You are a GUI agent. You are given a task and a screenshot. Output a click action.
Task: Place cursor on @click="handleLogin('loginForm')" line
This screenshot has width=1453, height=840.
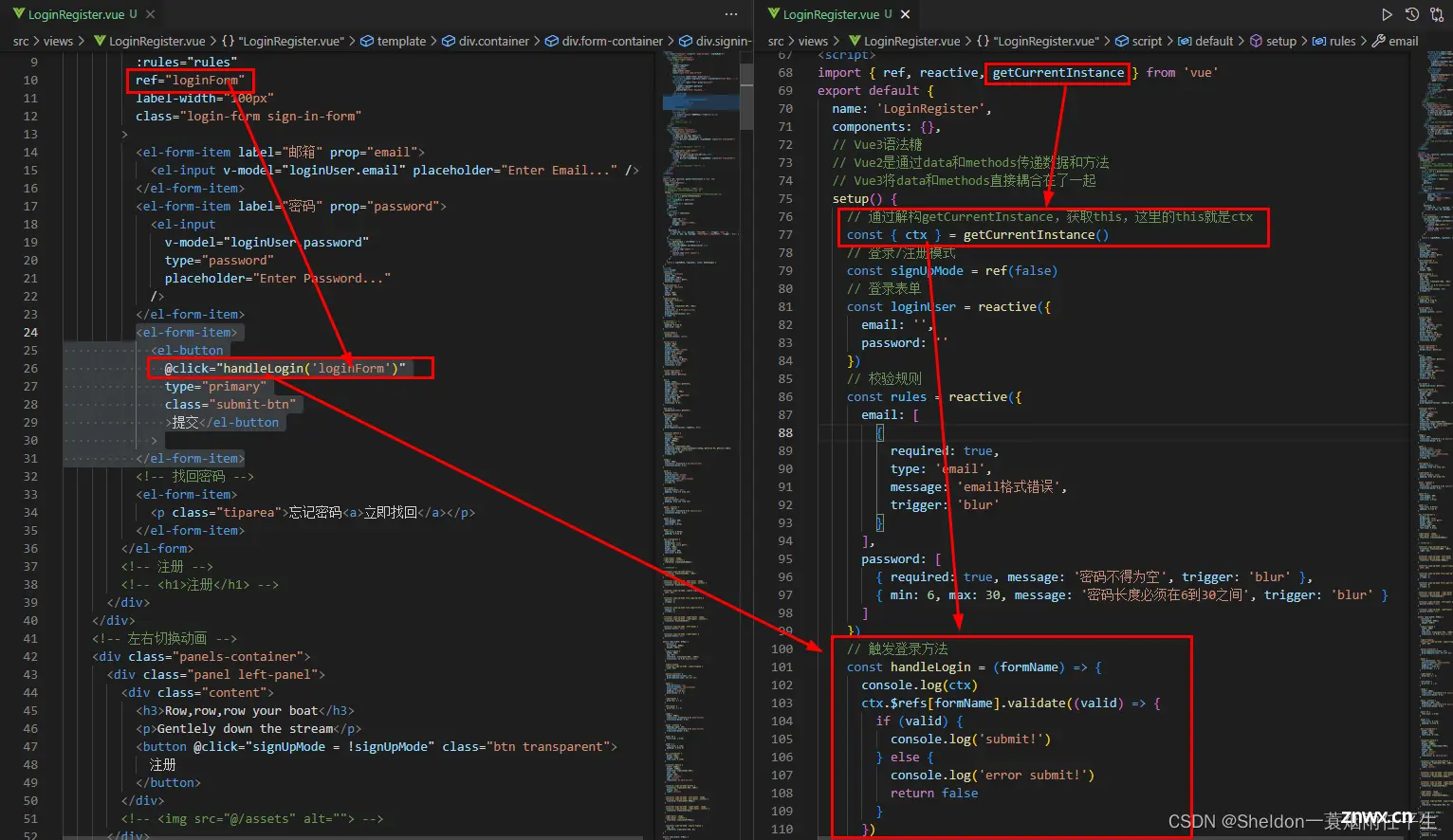pyautogui.click(x=285, y=369)
